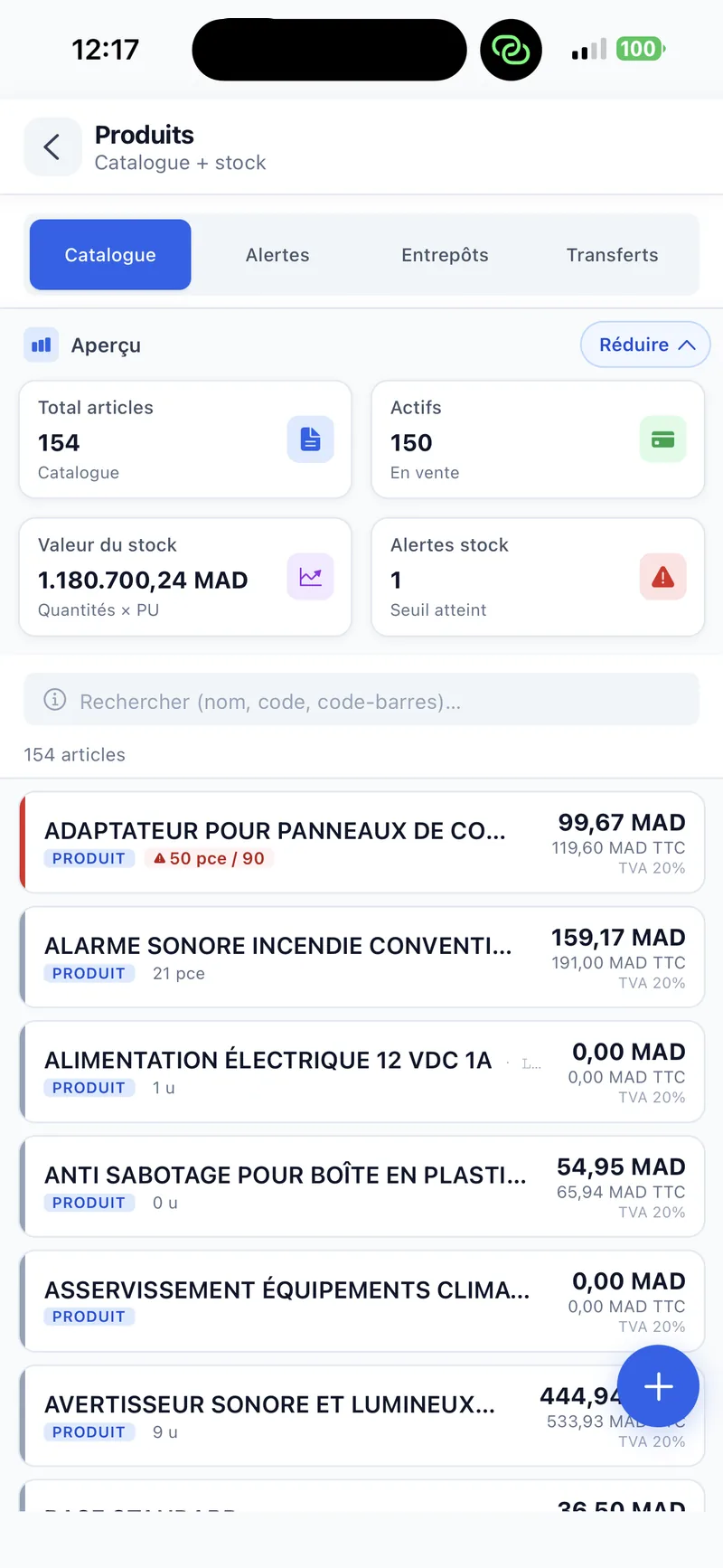
Task: Open the ADAPTATEUR POUR PANNEAUX product row
Action: 361,843
